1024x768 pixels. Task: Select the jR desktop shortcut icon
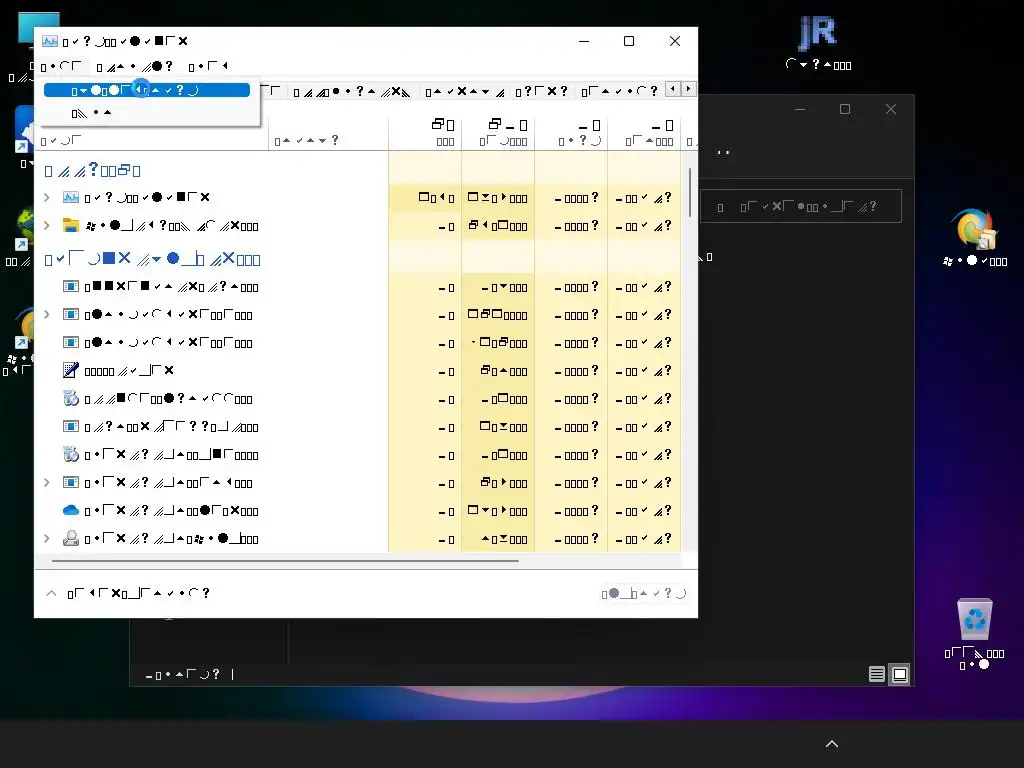pos(818,33)
